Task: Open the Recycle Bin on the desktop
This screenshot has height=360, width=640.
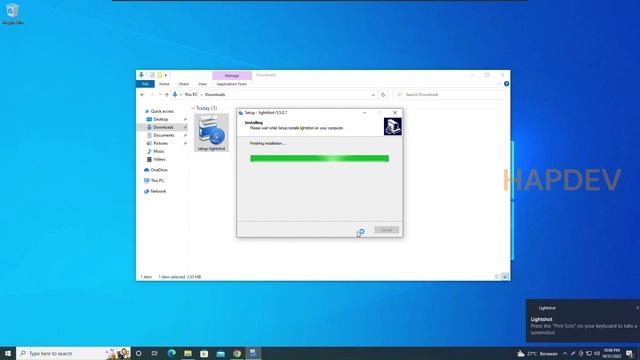Action: click(x=12, y=13)
